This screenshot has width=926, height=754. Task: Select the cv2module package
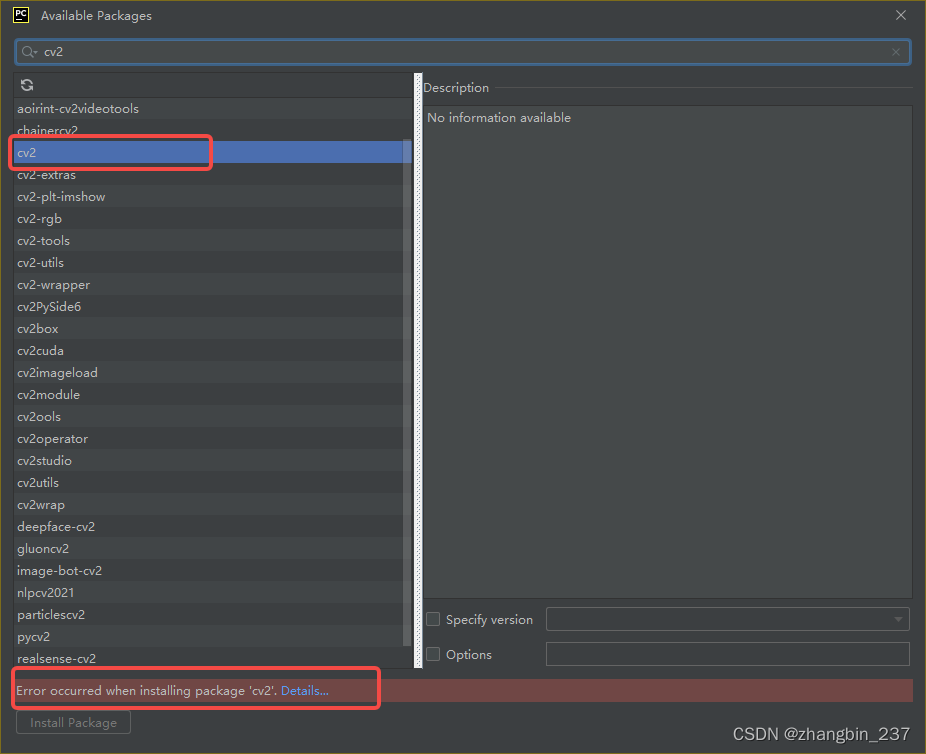213,394
